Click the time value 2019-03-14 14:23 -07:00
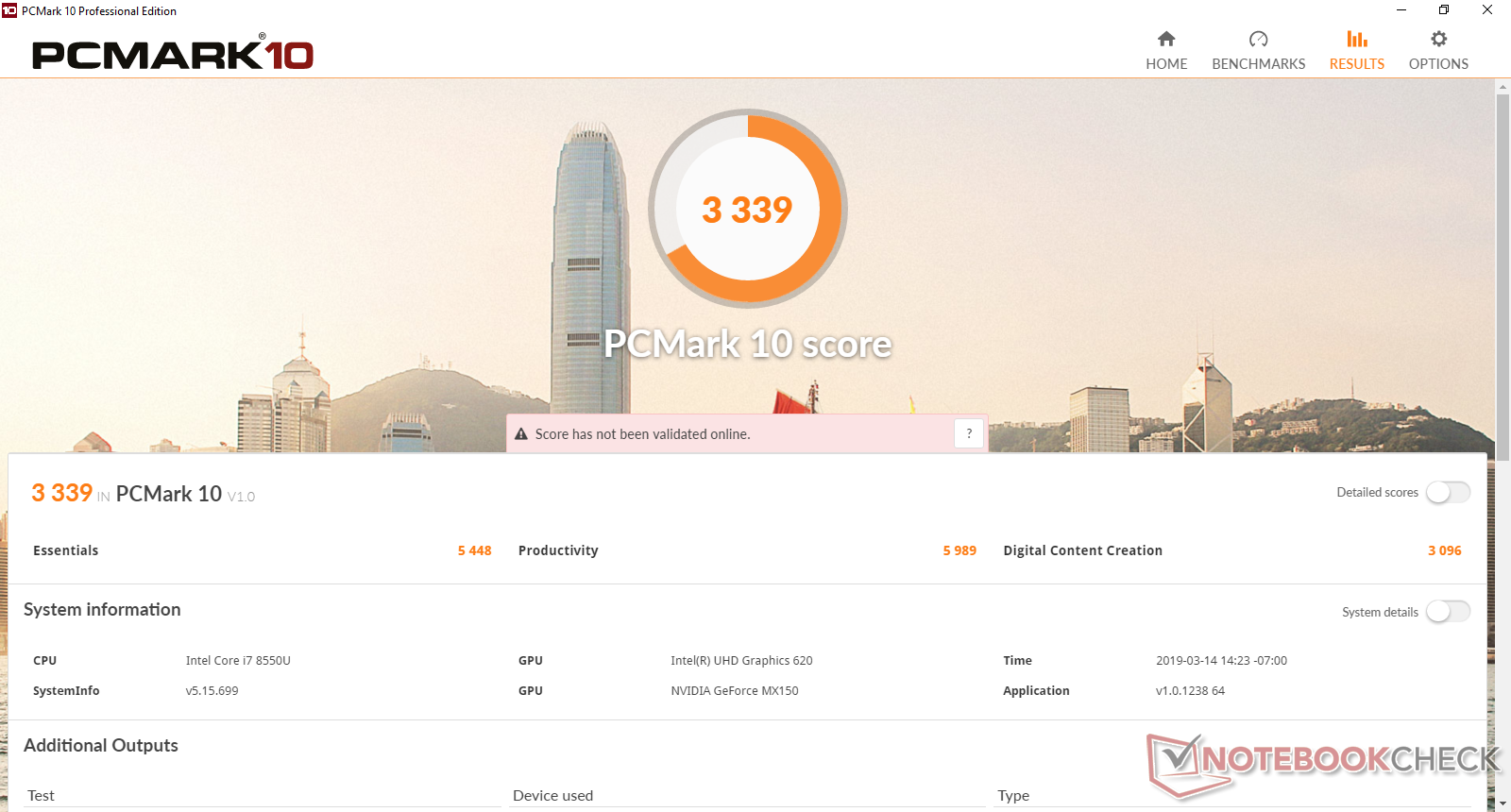The image size is (1511, 812). pos(1221,661)
